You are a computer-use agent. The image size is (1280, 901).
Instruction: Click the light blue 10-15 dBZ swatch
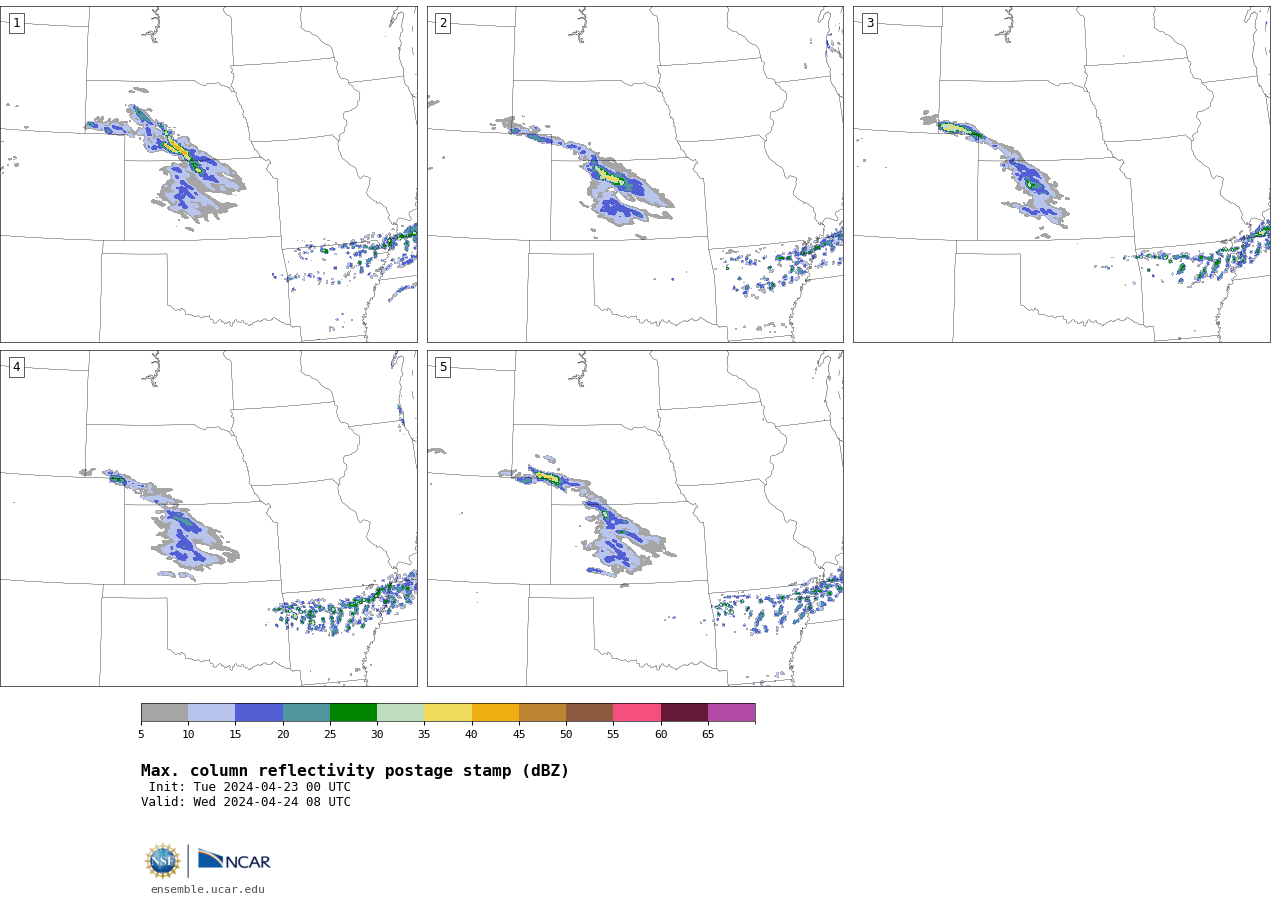click(x=211, y=712)
